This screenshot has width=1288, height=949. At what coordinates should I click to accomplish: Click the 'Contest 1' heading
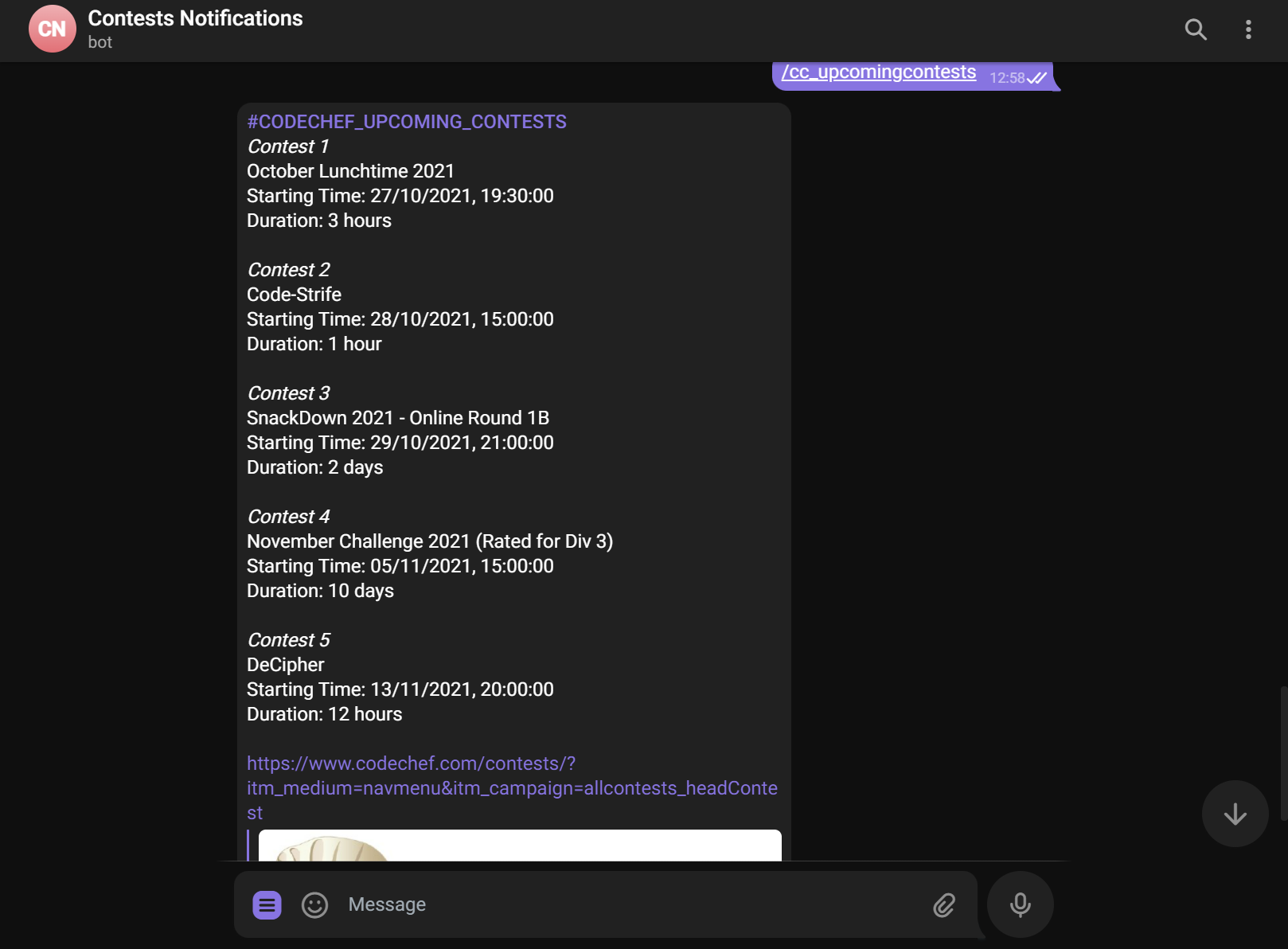[288, 146]
